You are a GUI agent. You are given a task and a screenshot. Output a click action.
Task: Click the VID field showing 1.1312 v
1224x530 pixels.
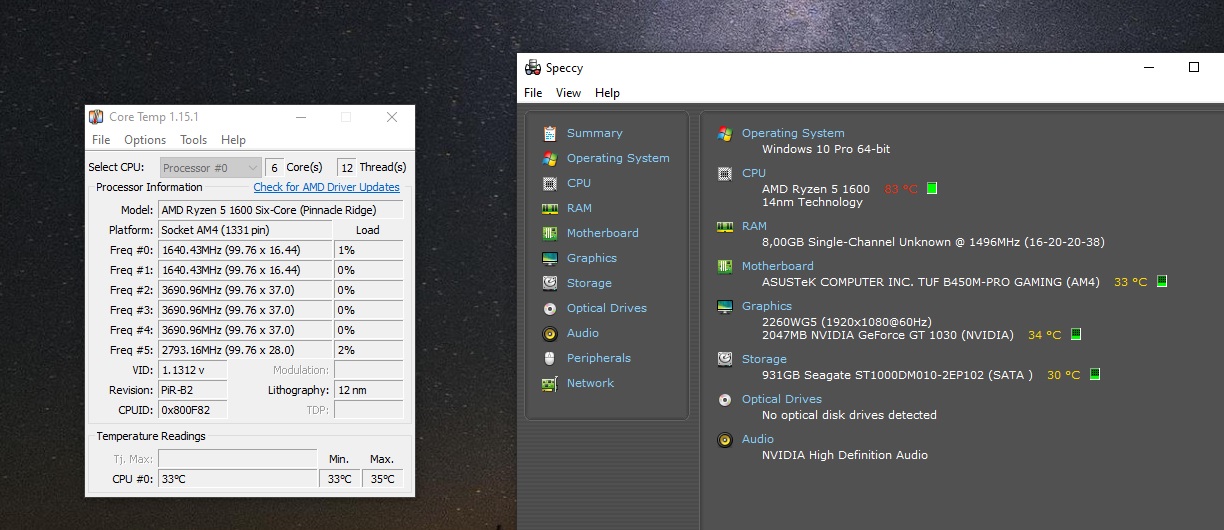click(x=192, y=370)
